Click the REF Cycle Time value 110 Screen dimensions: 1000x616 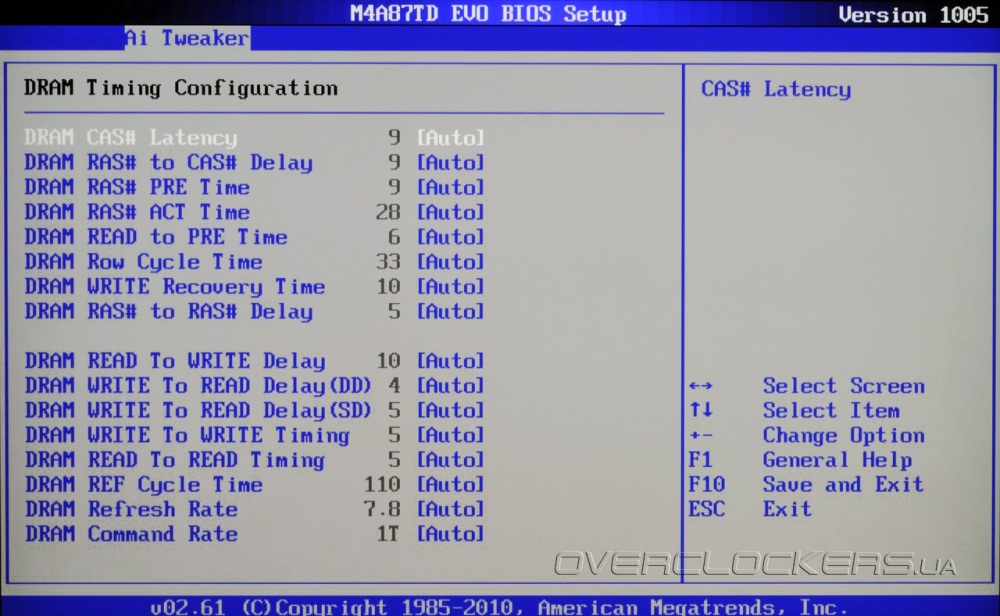point(381,485)
